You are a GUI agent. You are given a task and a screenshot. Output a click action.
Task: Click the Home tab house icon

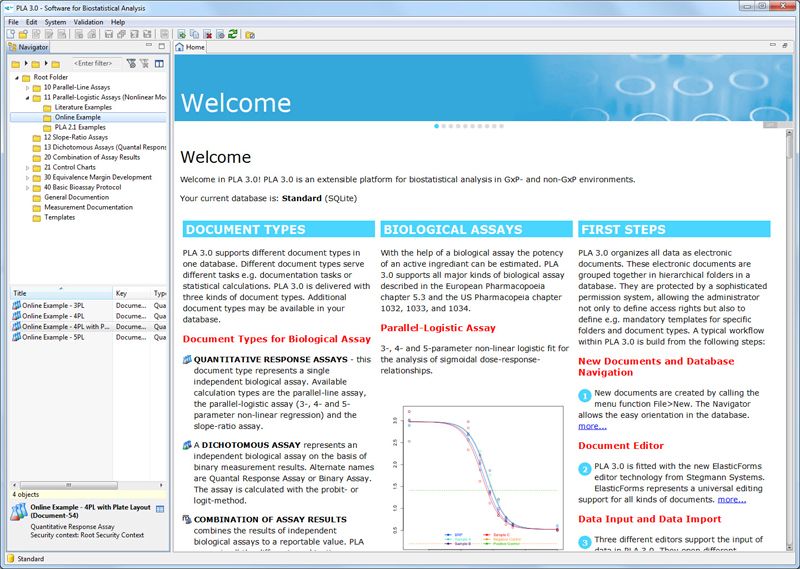click(x=180, y=47)
